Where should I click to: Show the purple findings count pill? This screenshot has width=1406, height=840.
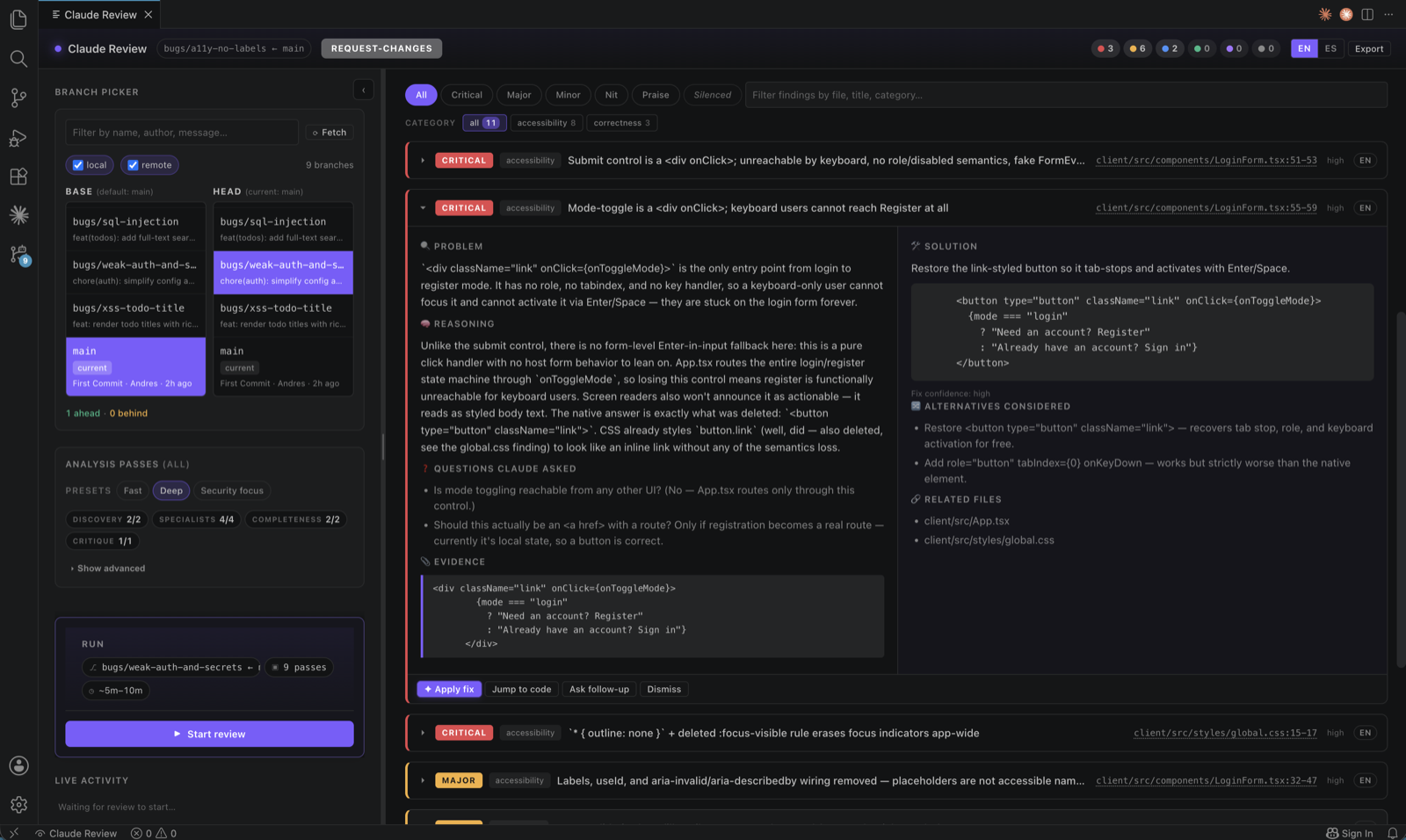(1234, 49)
